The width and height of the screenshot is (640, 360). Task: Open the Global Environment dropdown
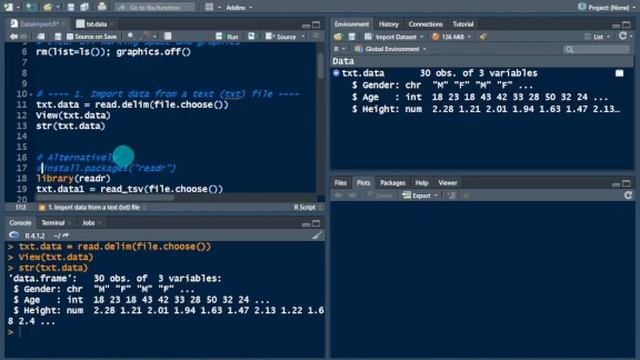point(390,49)
